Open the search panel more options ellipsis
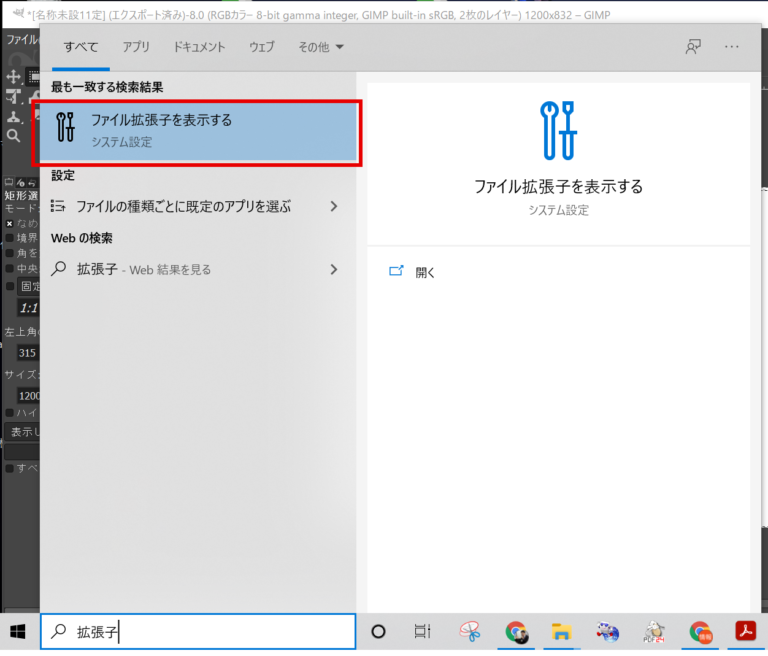 coord(732,47)
